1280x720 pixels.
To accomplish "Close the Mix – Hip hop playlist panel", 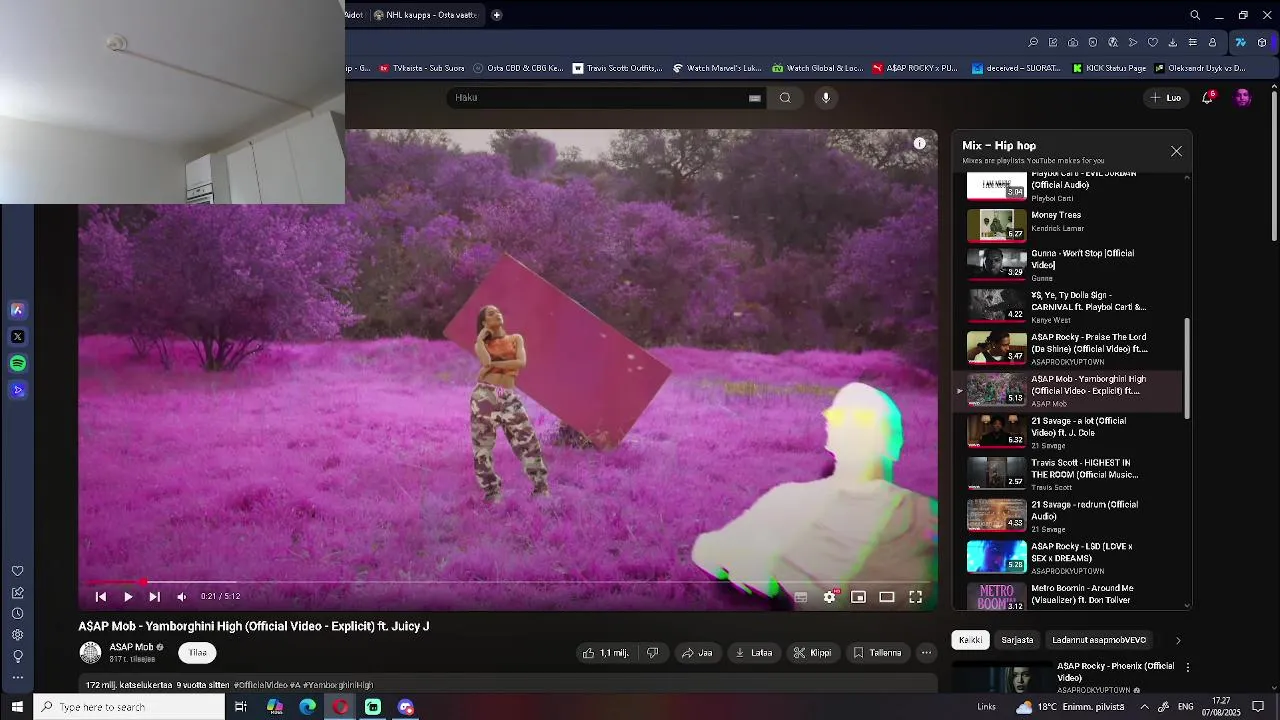I will pos(1176,151).
